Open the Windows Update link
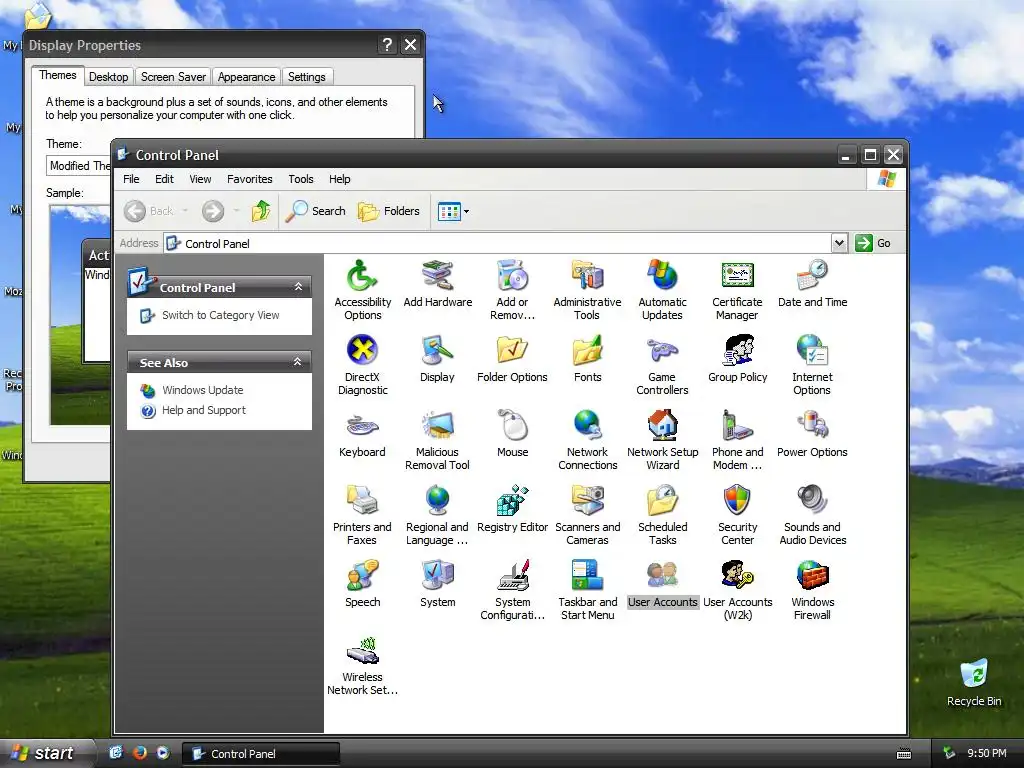The image size is (1024, 768). pyautogui.click(x=202, y=390)
